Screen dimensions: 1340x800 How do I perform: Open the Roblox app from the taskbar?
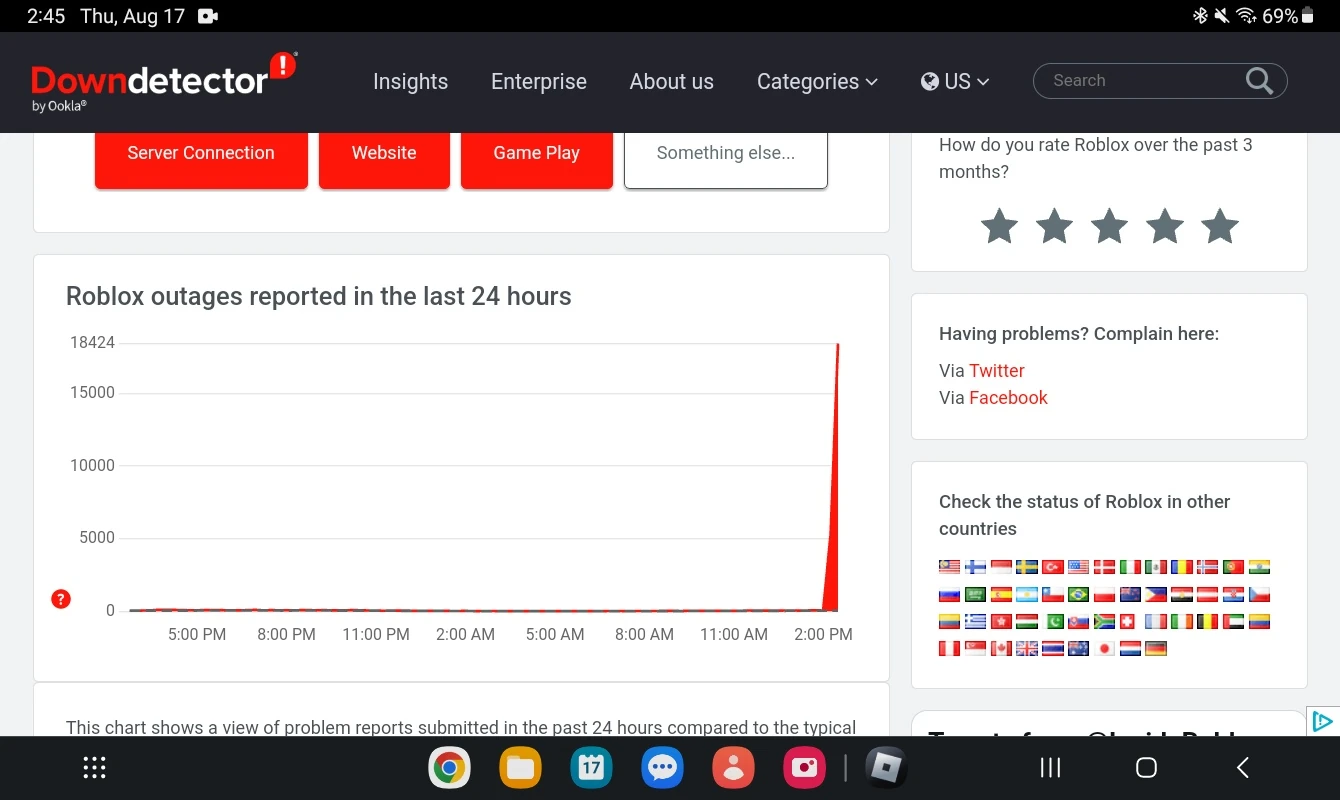coord(884,767)
